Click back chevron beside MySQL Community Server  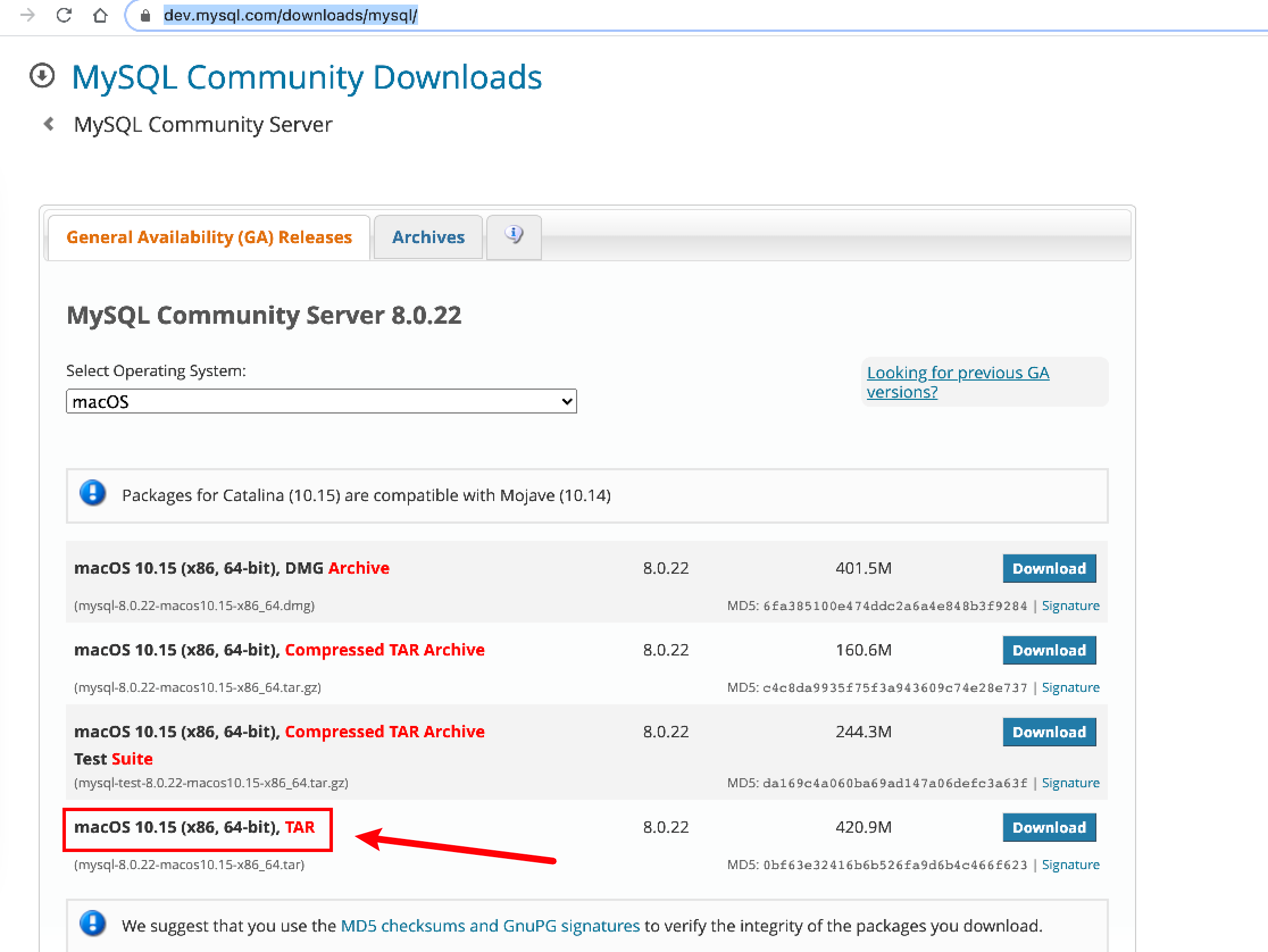coord(49,124)
